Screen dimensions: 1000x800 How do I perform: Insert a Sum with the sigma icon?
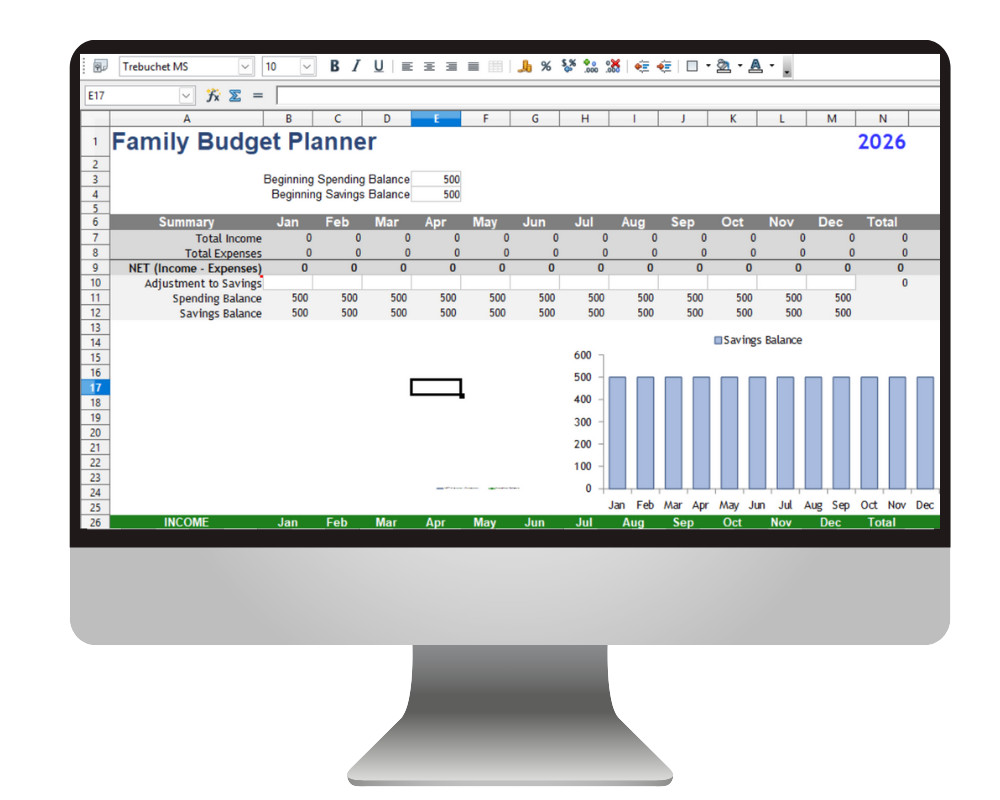[235, 95]
